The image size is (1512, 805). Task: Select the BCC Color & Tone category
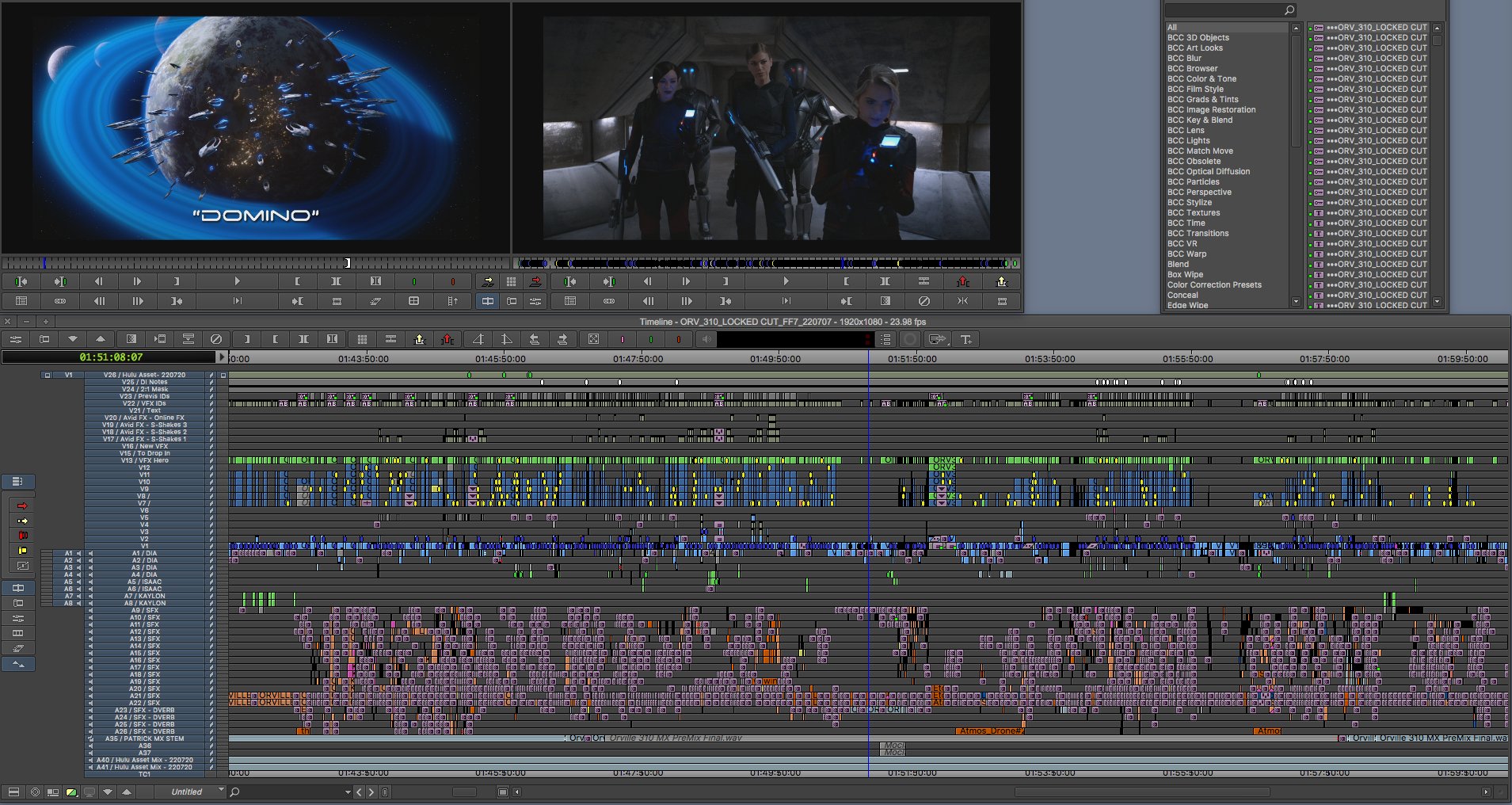pyautogui.click(x=1202, y=78)
